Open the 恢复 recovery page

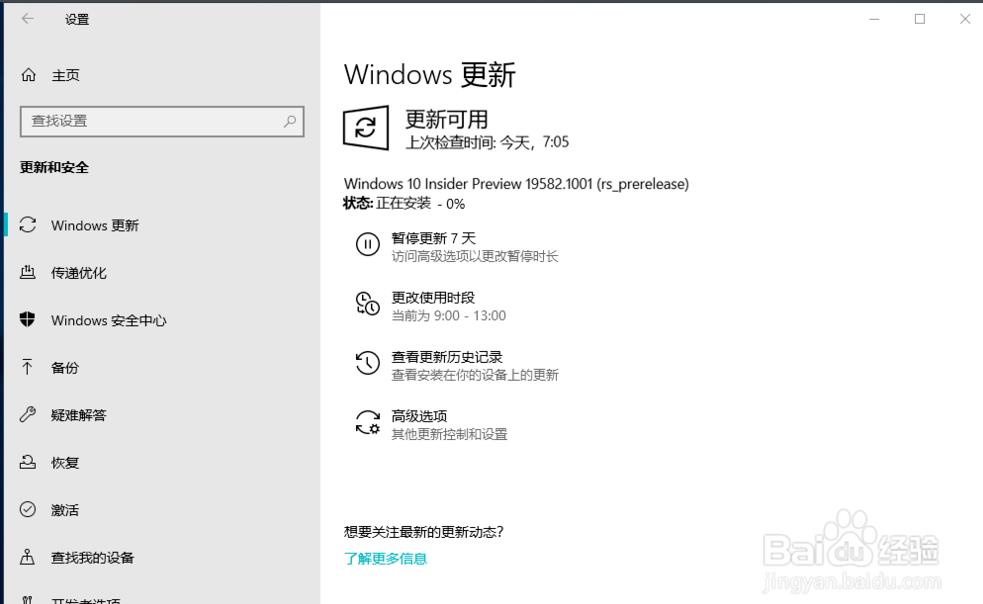click(x=65, y=463)
